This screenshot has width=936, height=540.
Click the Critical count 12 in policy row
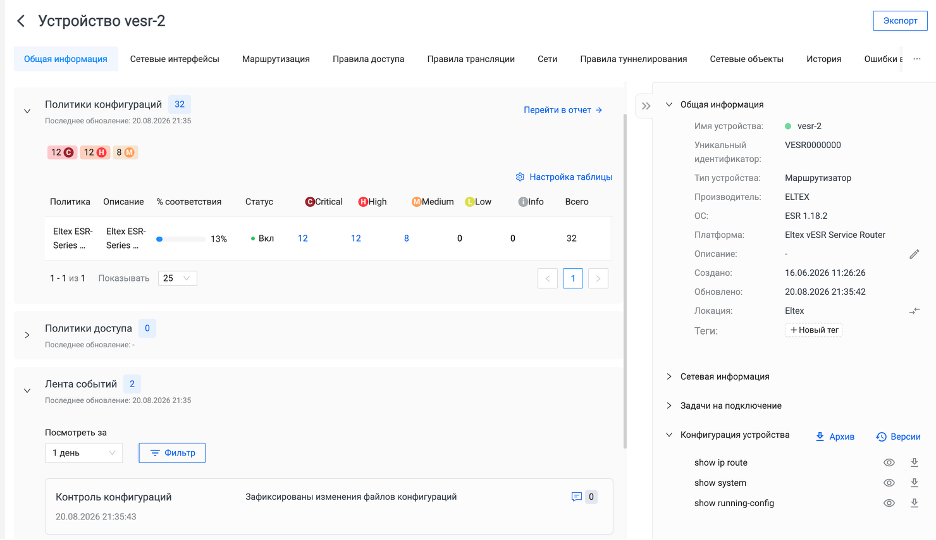tap(303, 238)
